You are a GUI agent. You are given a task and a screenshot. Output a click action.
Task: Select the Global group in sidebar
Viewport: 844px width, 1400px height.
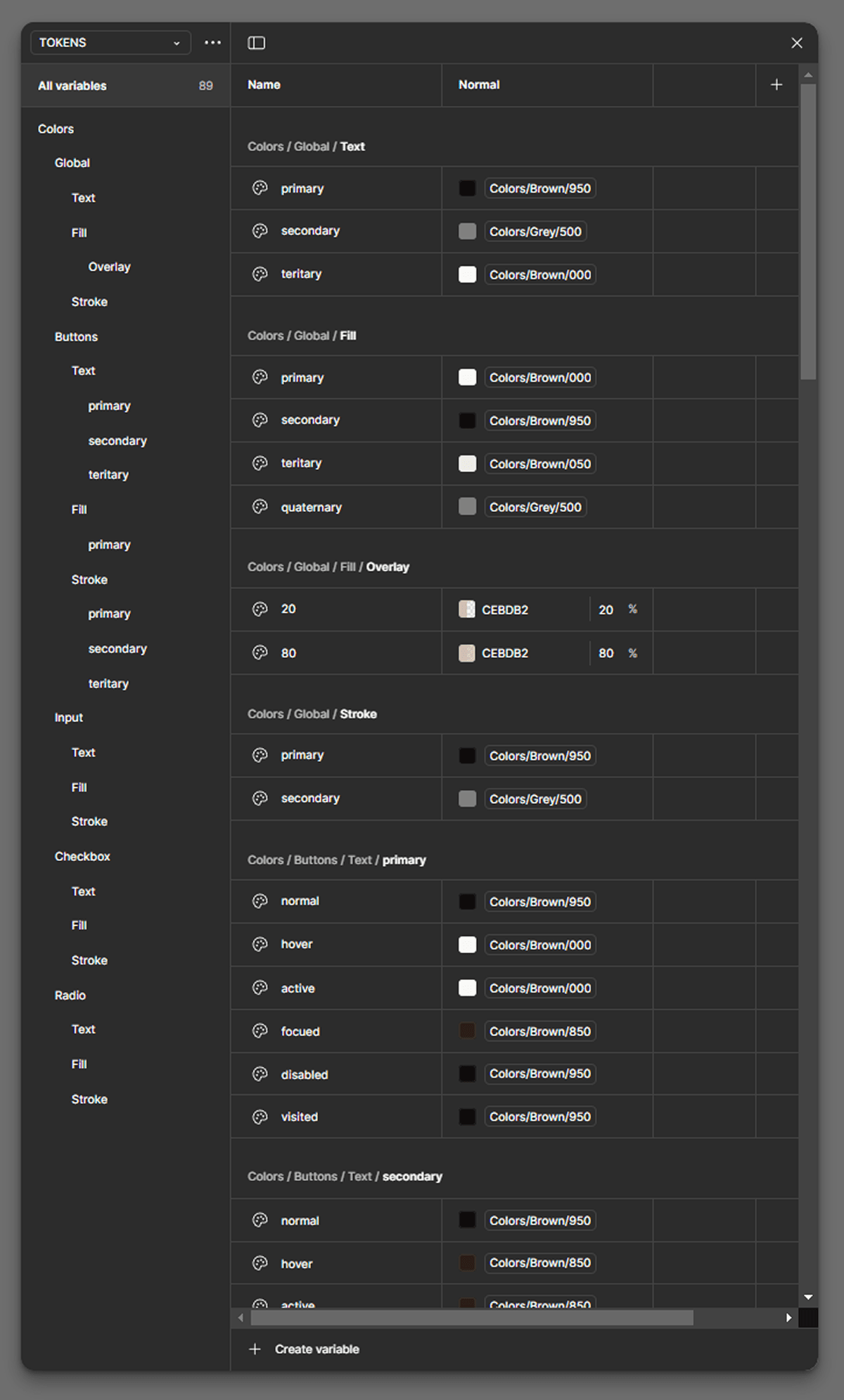tap(72, 163)
